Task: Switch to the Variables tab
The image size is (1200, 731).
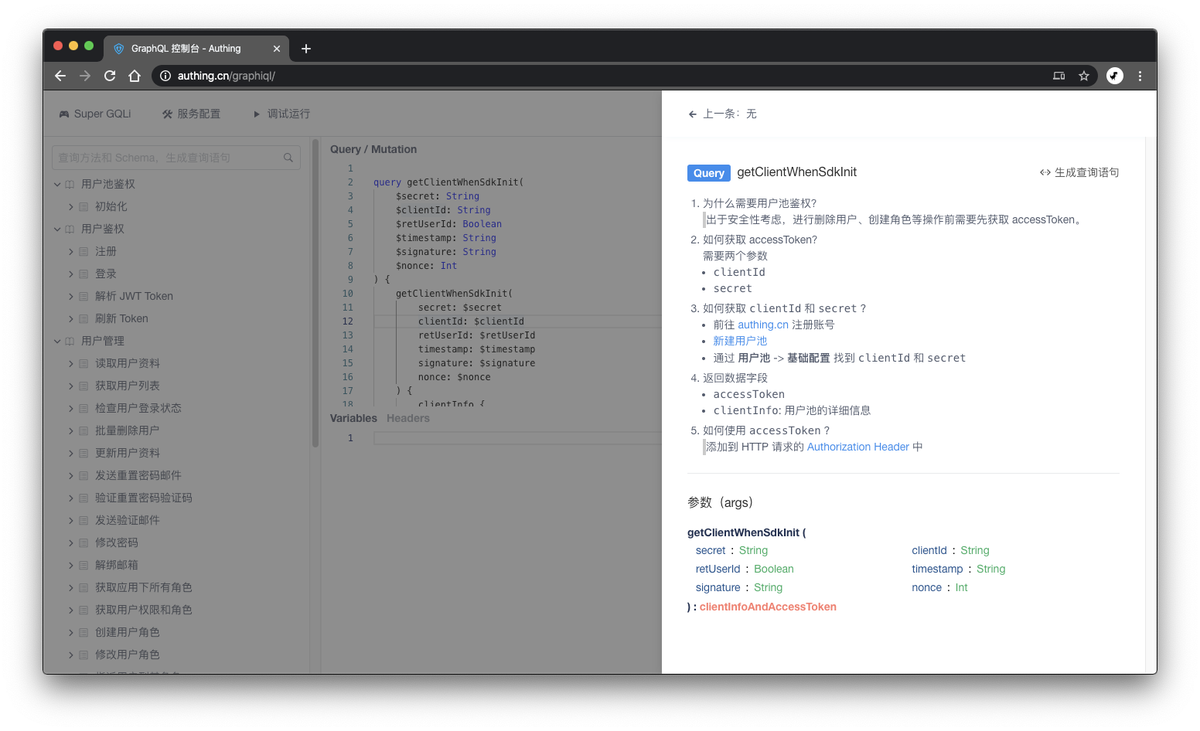Action: point(354,418)
